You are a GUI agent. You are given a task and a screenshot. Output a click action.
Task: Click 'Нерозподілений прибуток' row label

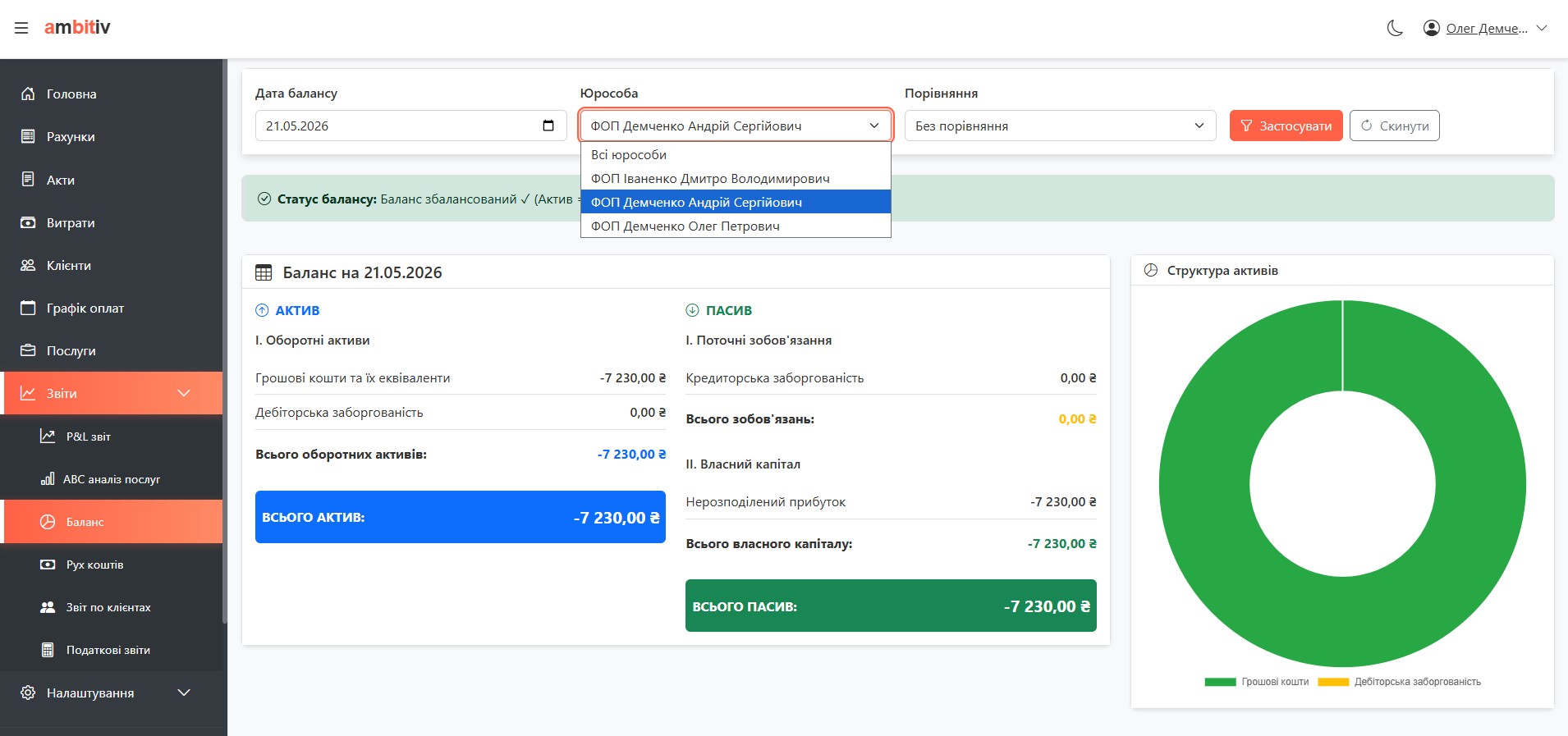tap(765, 501)
